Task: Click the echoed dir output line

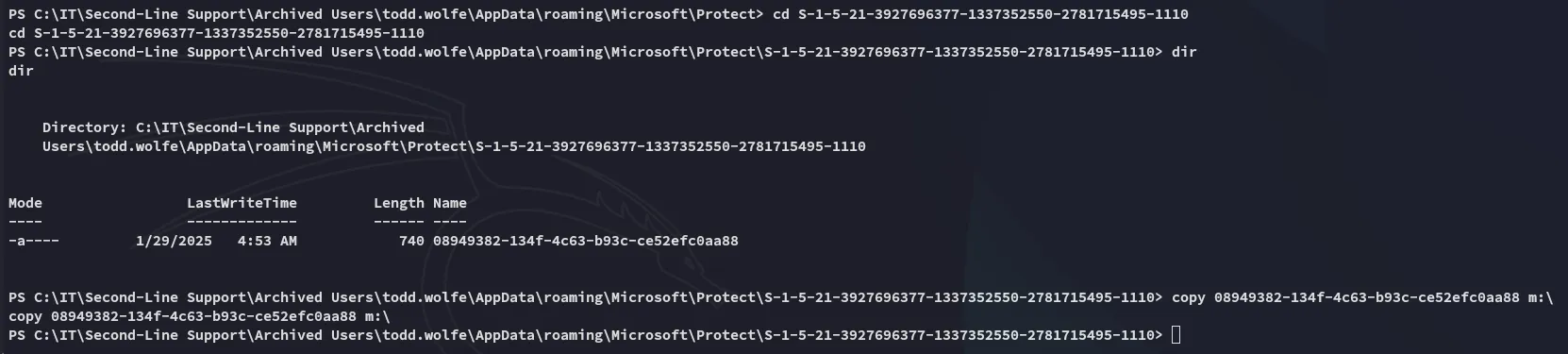Action: [21, 71]
